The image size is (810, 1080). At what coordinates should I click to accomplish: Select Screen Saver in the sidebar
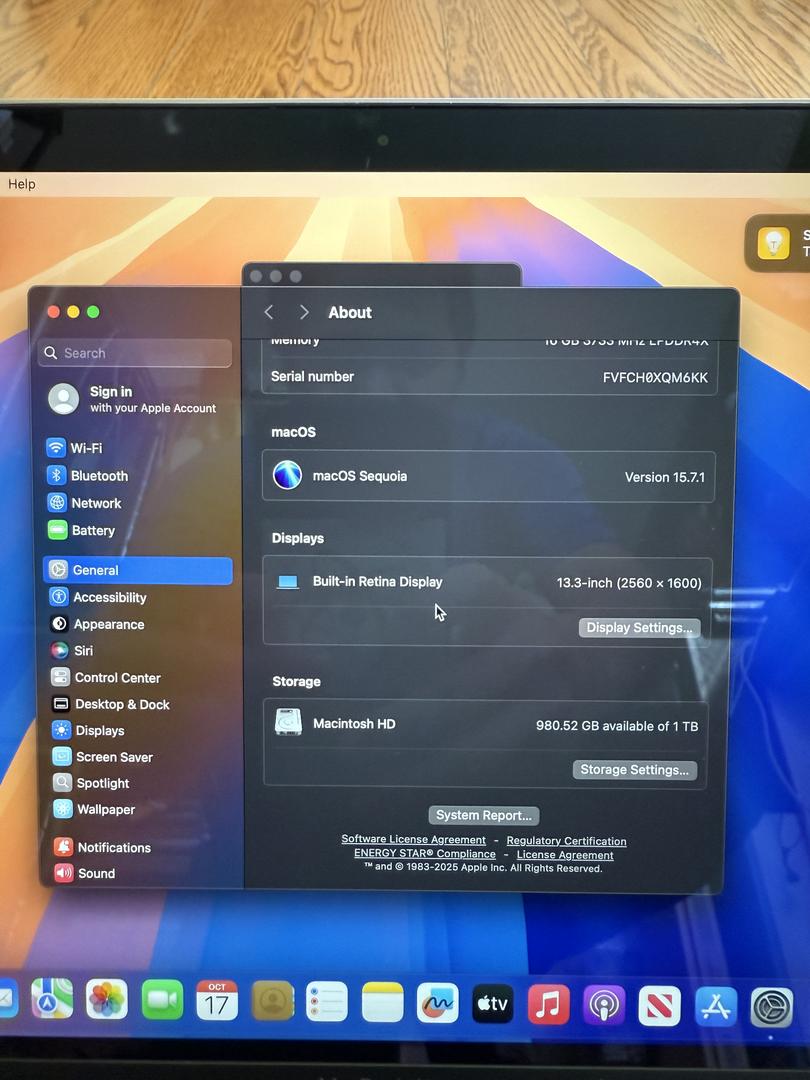113,757
